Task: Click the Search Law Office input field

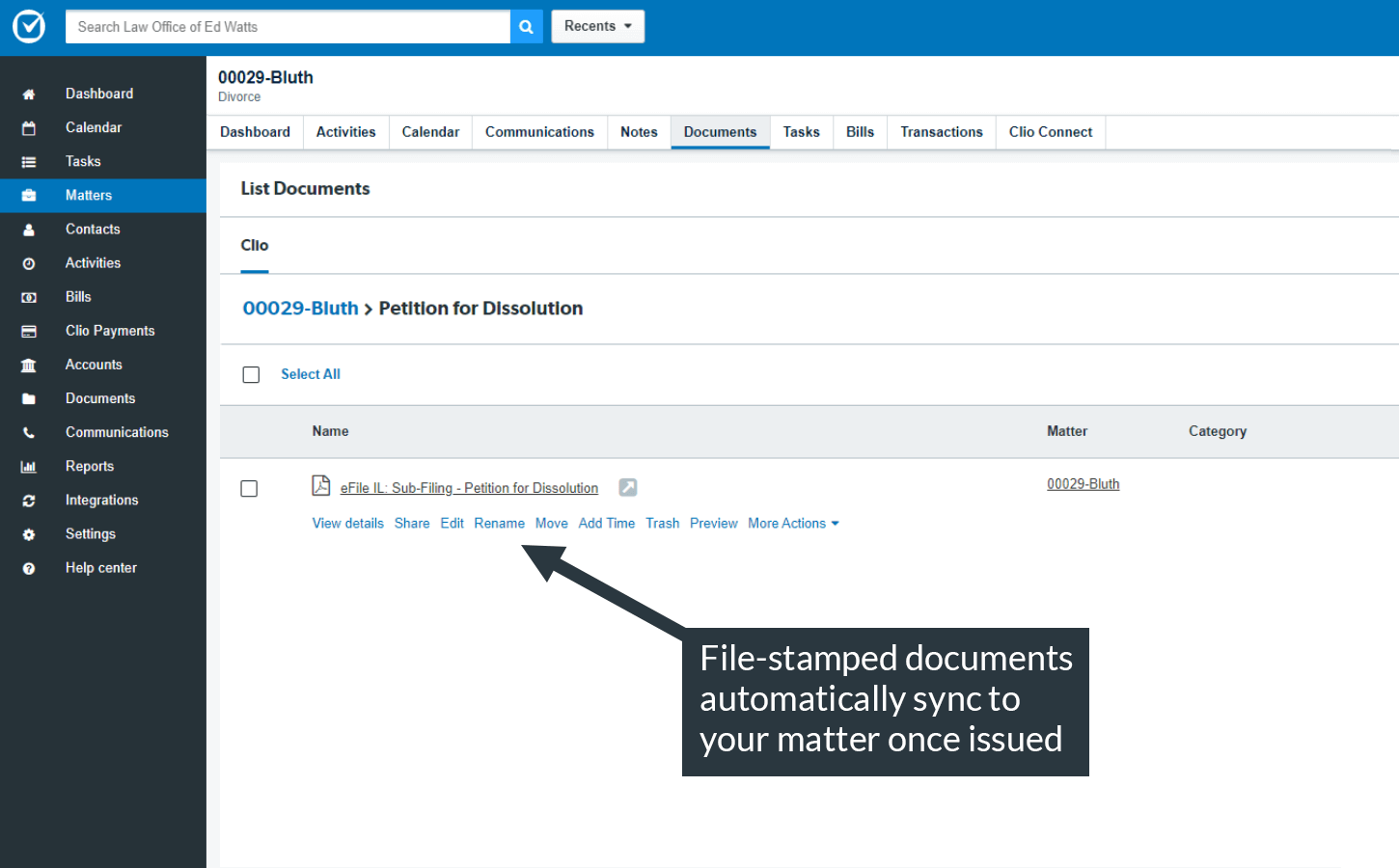Action: (288, 27)
